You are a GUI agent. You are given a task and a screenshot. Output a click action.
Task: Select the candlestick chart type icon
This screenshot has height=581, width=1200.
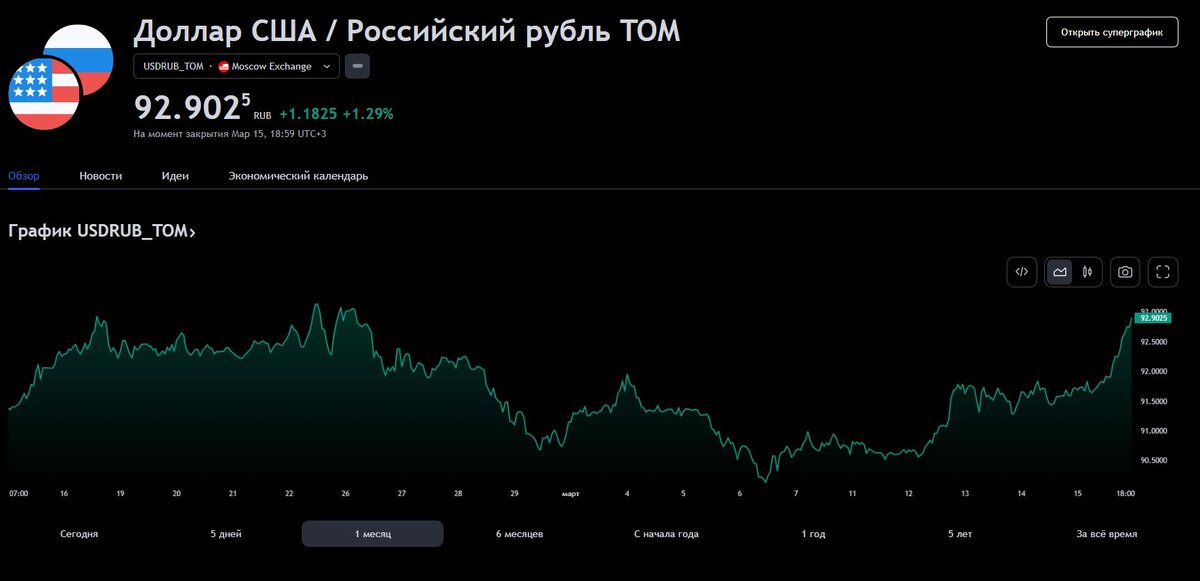coord(1088,271)
